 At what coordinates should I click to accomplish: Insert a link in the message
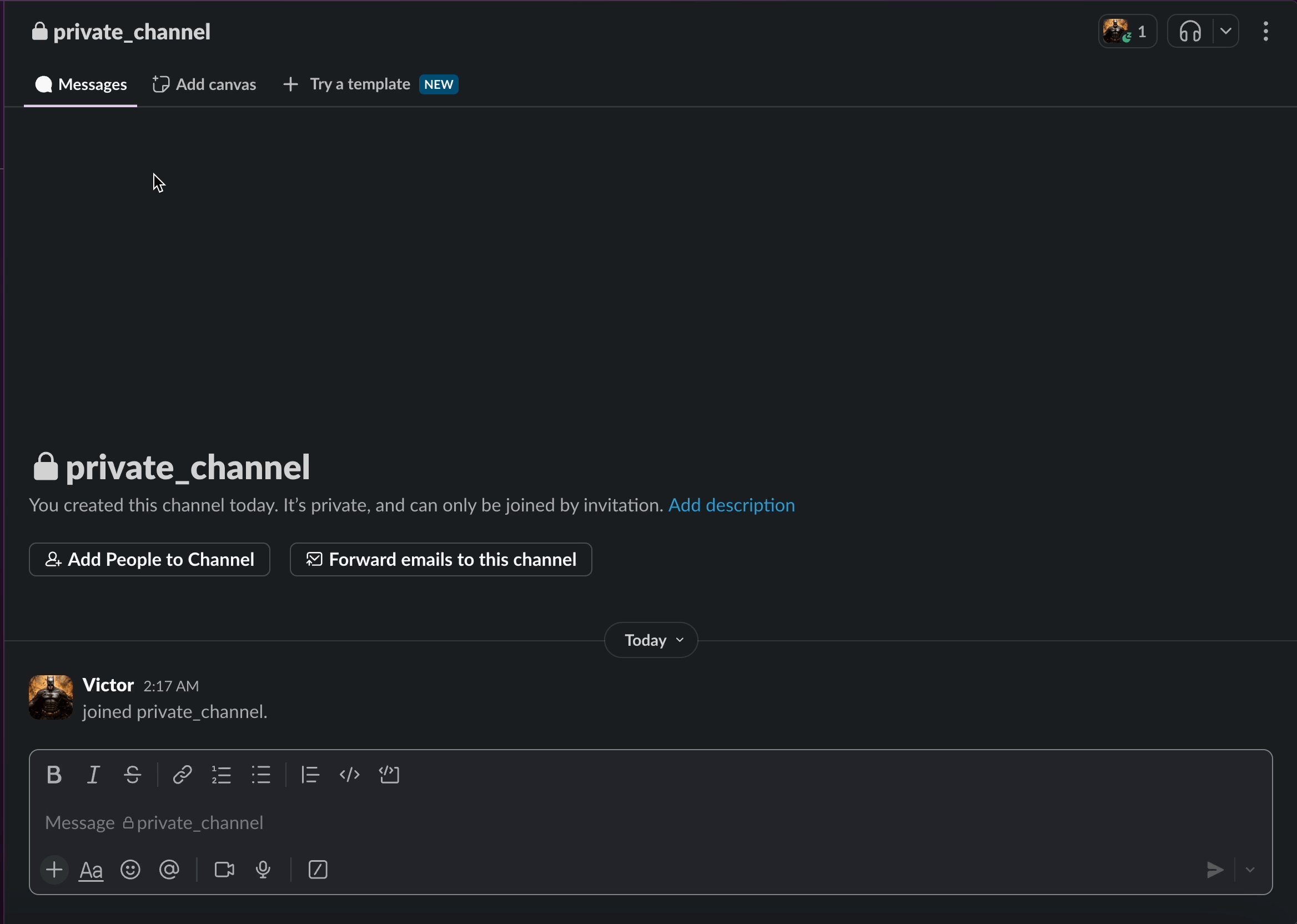pyautogui.click(x=182, y=775)
